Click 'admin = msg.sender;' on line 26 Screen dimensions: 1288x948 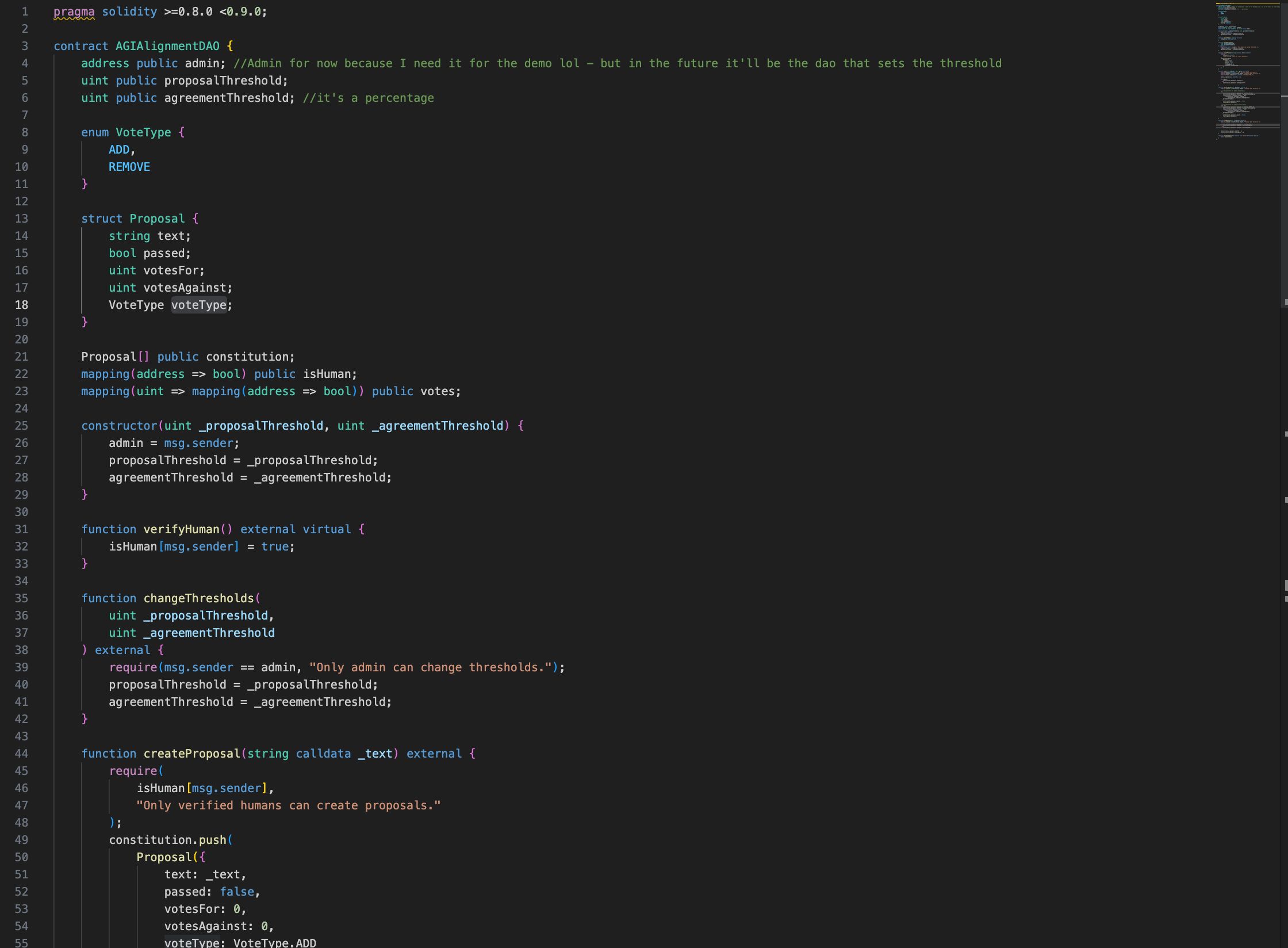[x=174, y=443]
